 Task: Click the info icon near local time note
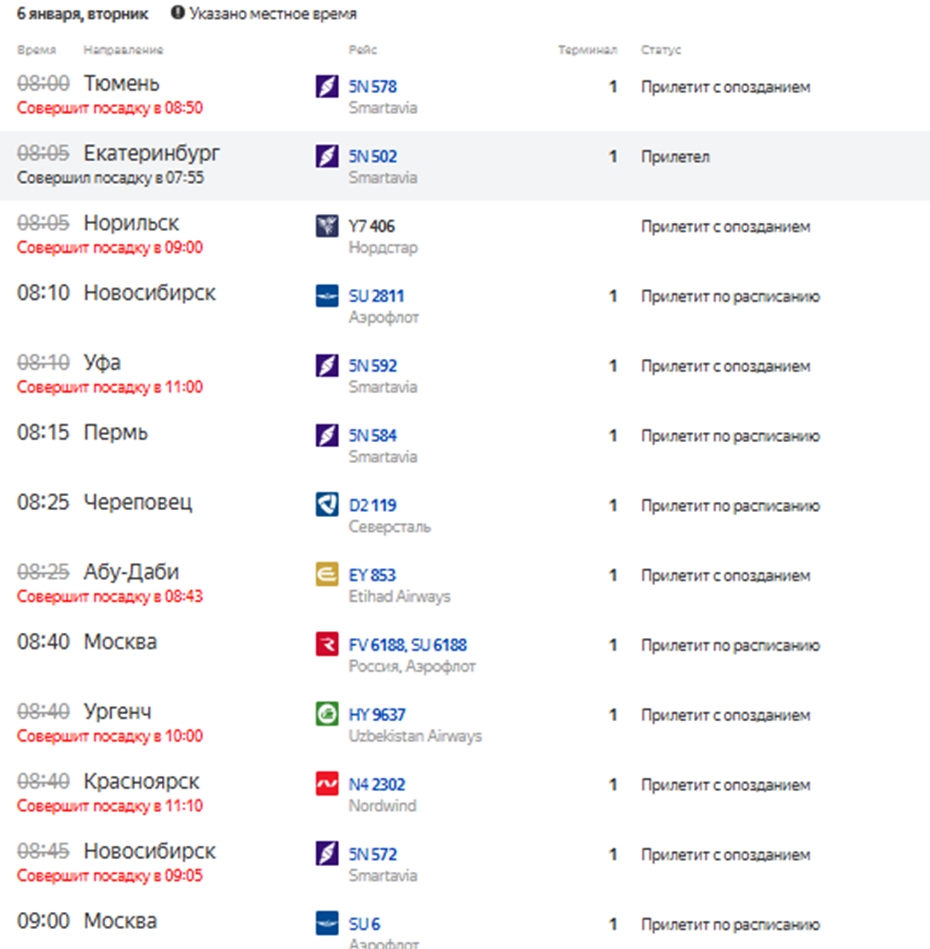coord(178,14)
